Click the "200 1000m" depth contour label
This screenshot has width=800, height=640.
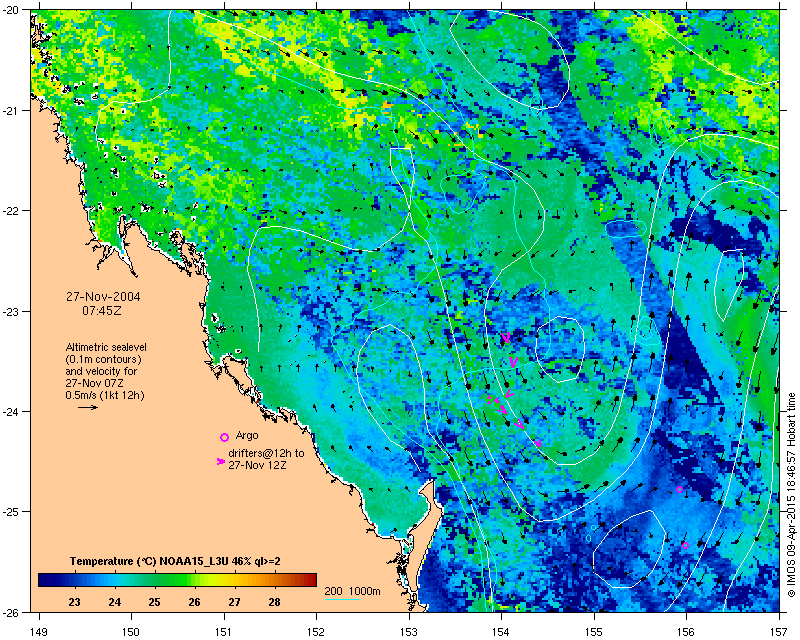353,592
